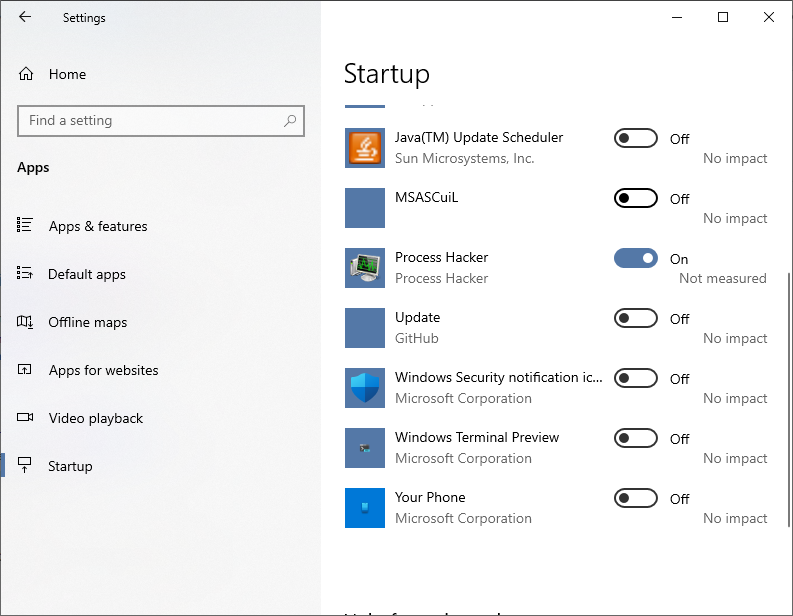Click the Apps section heading

point(33,167)
